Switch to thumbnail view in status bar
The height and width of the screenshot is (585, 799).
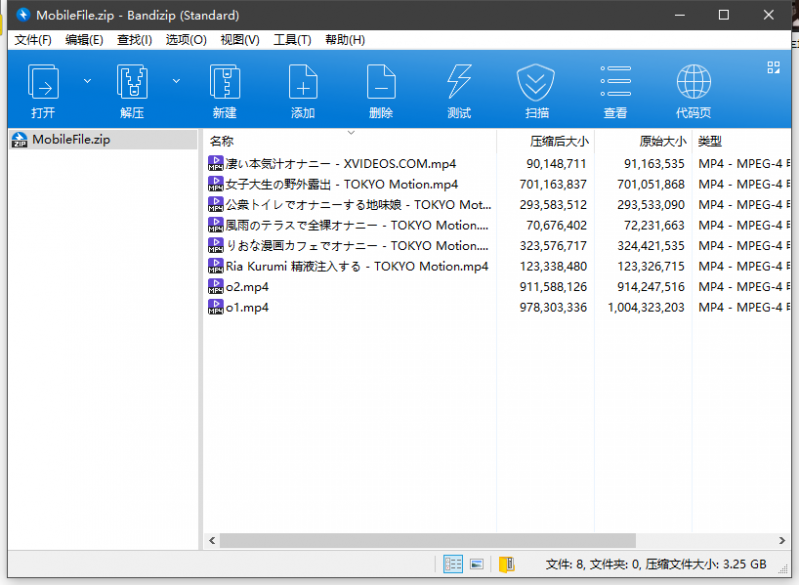coord(477,564)
